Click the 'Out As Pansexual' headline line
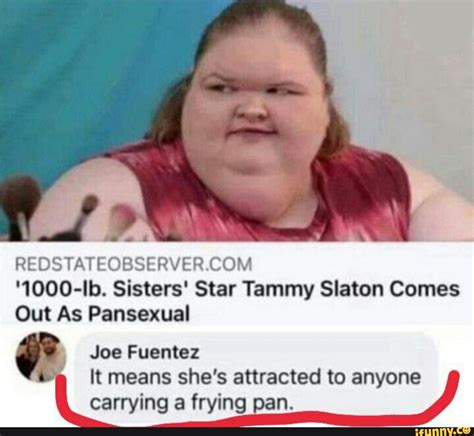 tap(102, 314)
